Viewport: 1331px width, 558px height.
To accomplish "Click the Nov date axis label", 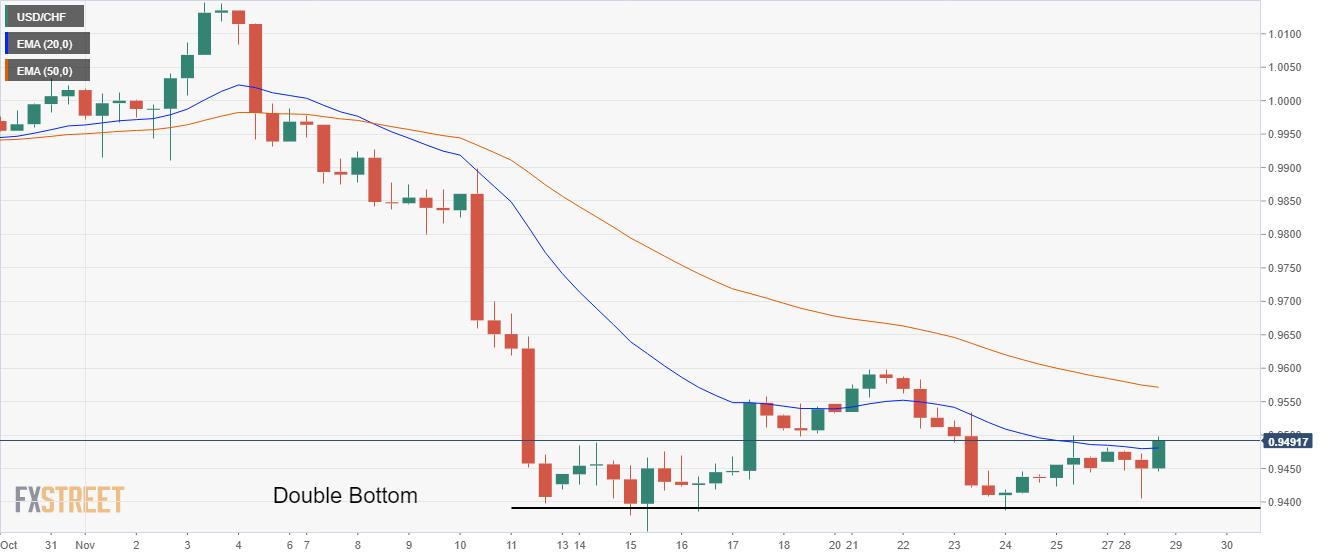I will [x=84, y=546].
